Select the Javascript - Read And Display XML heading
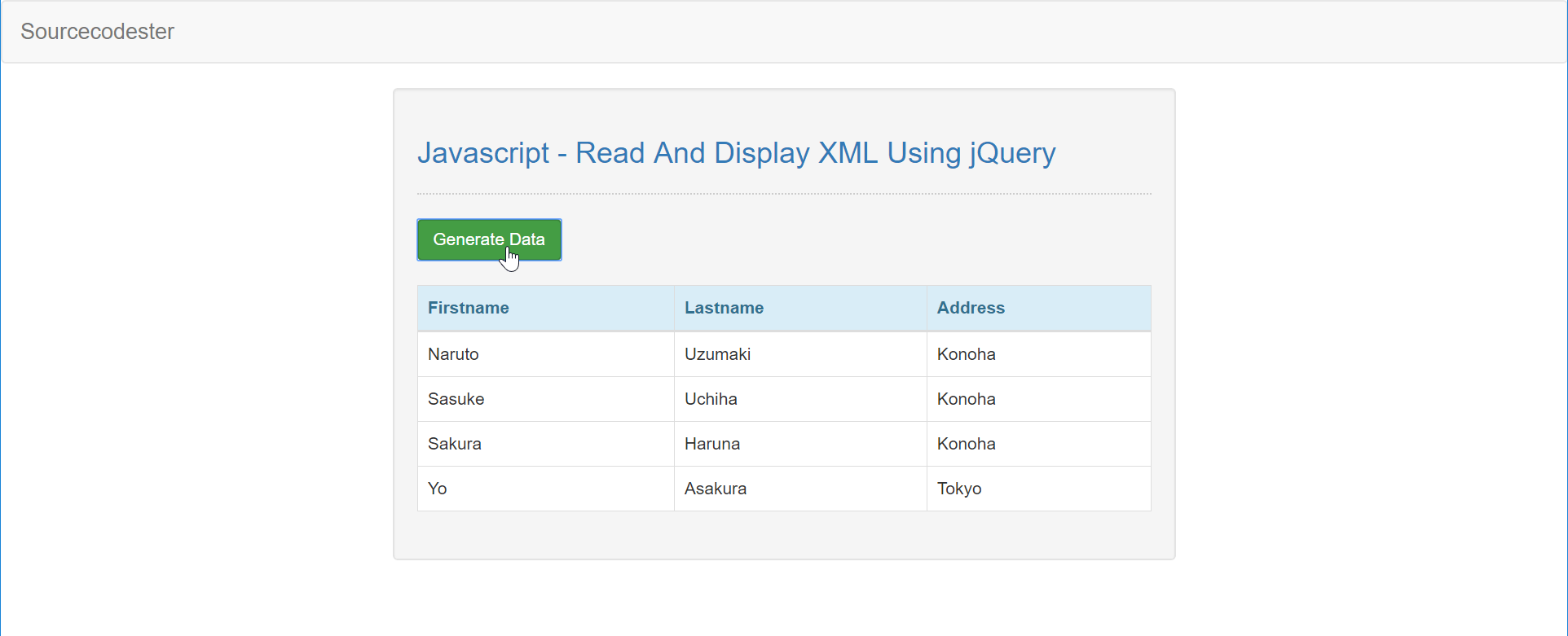This screenshot has width=1568, height=636. tap(736, 153)
